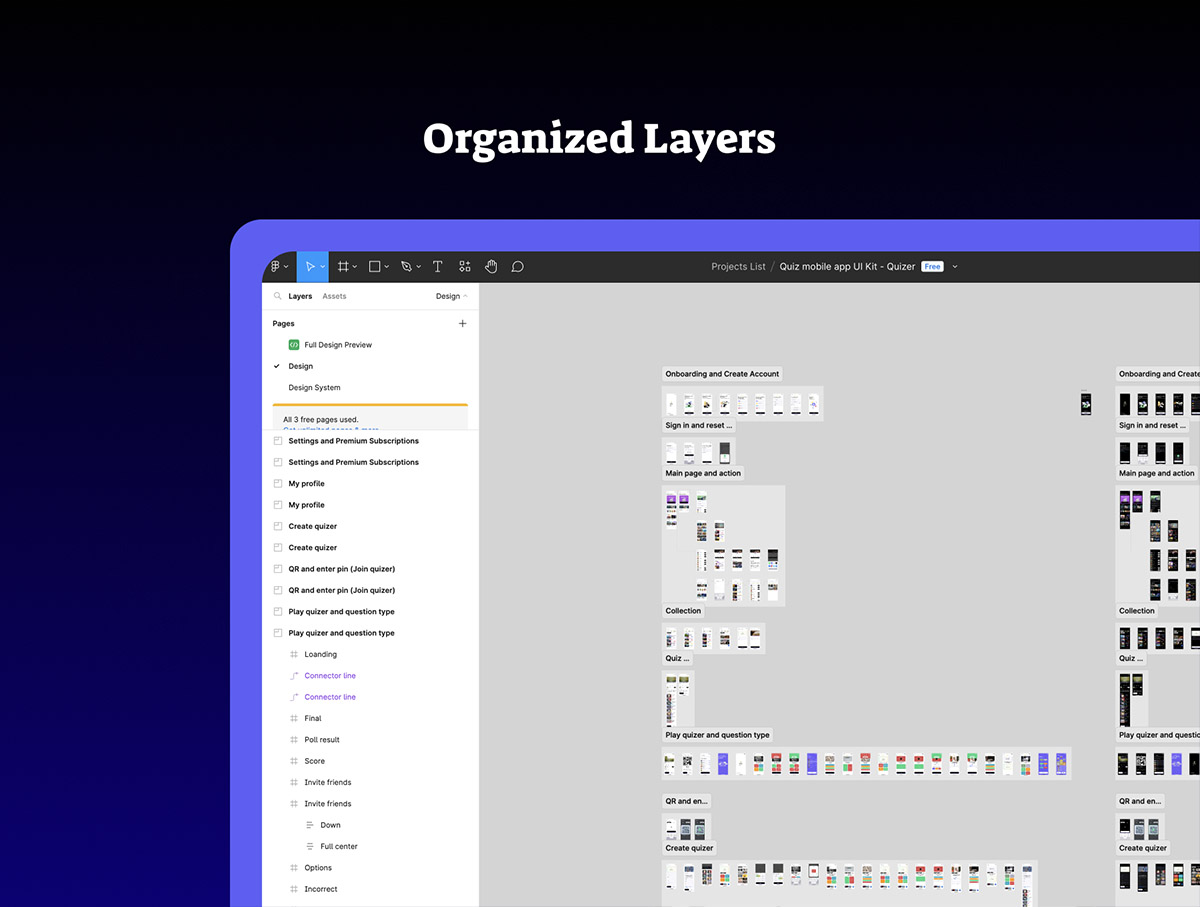The image size is (1200, 907).
Task: Open the shape tools dropdown arrow
Action: point(387,267)
